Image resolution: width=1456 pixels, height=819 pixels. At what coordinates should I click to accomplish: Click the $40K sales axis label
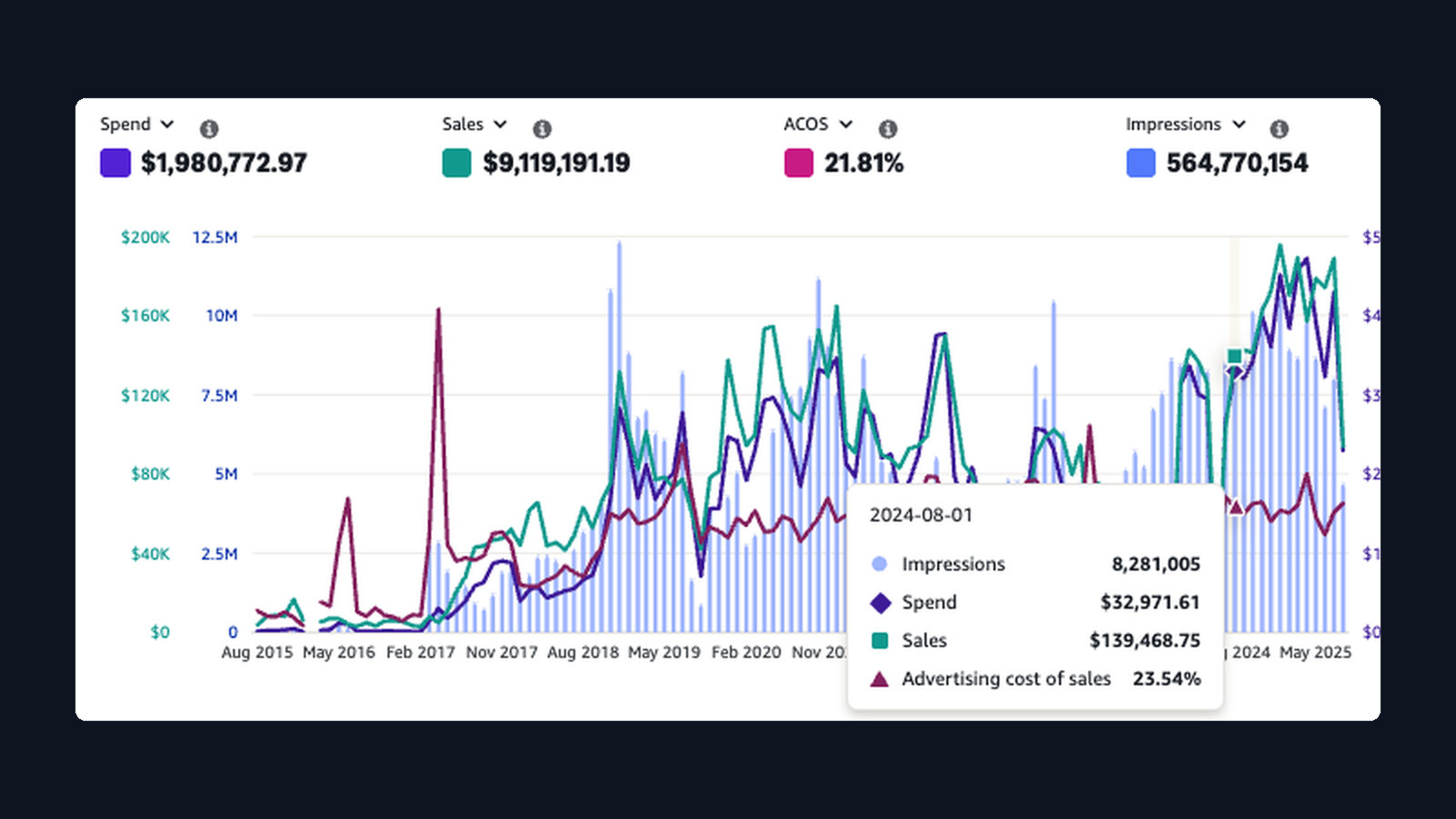point(150,554)
